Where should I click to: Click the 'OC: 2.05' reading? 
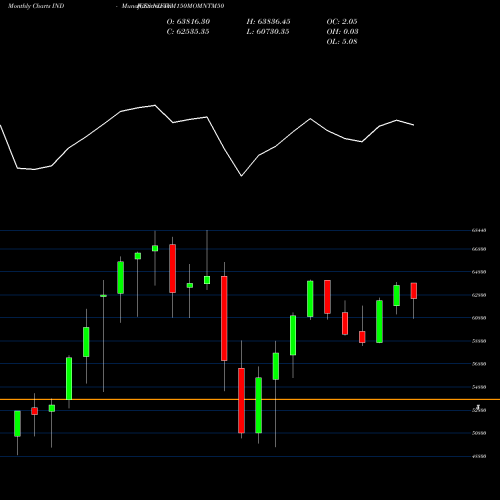(342, 22)
